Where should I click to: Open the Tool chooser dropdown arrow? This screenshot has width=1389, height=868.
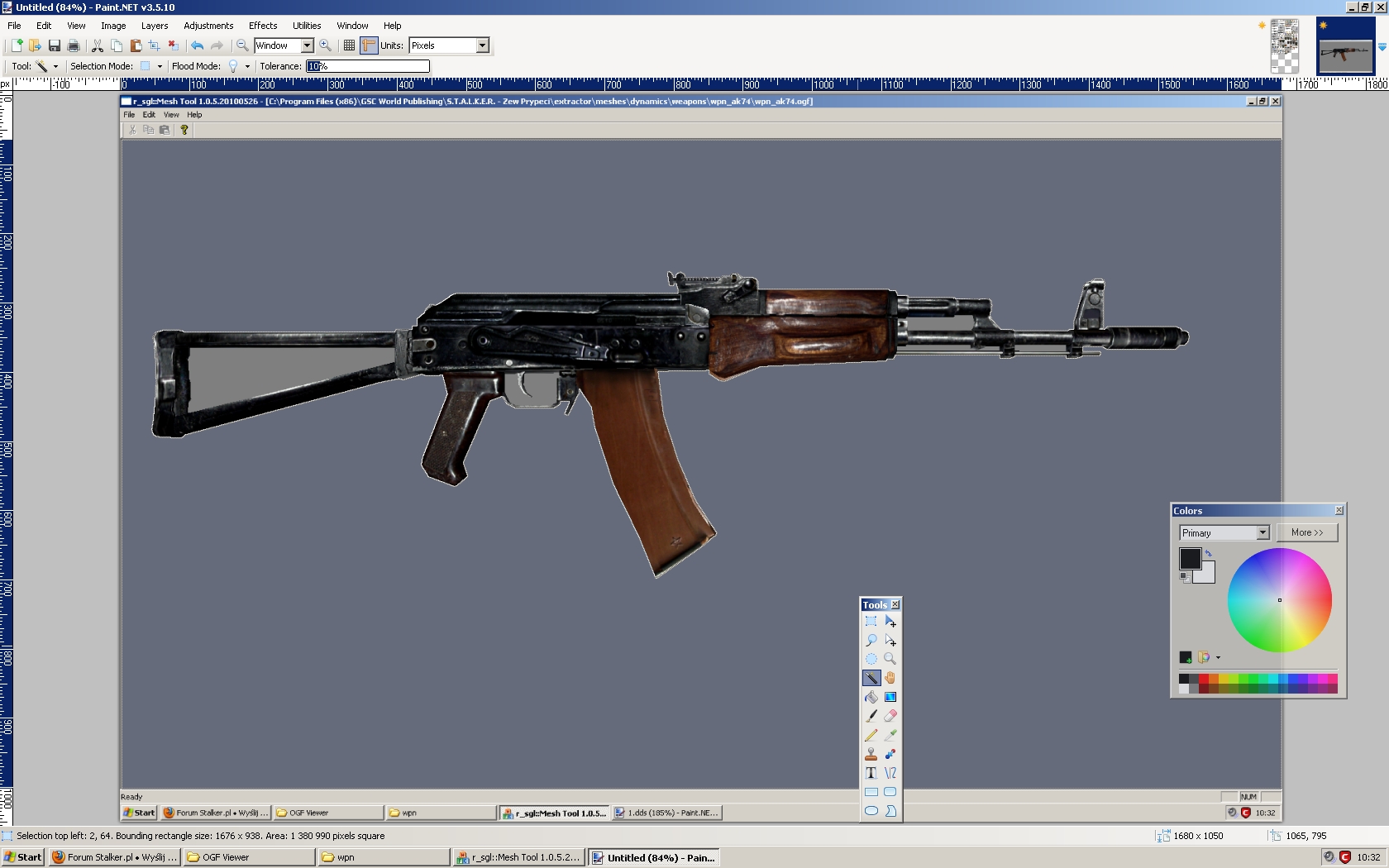[x=55, y=66]
